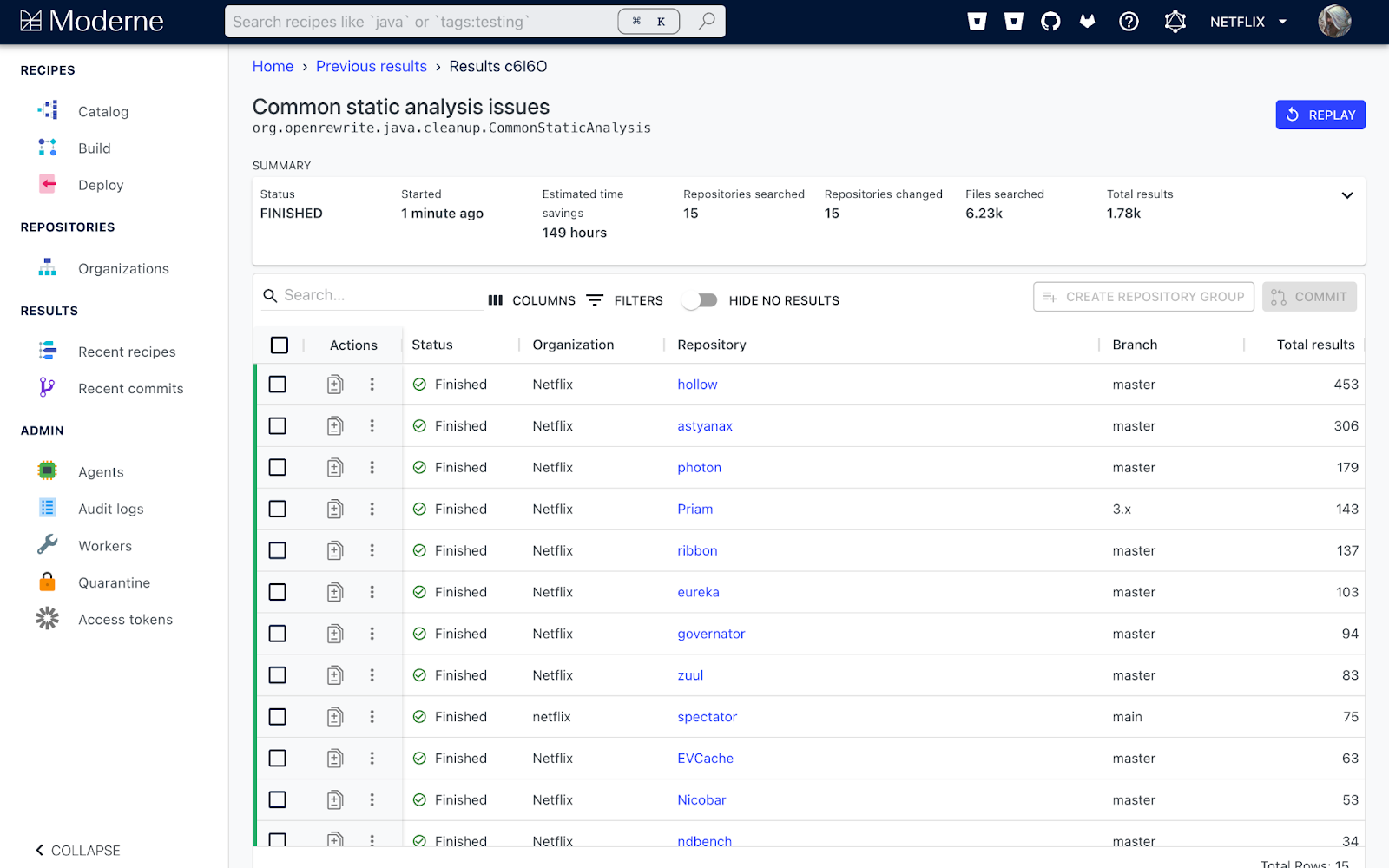Click the Moderne logo
Viewport: 1389px width, 868px height.
tap(91, 21)
